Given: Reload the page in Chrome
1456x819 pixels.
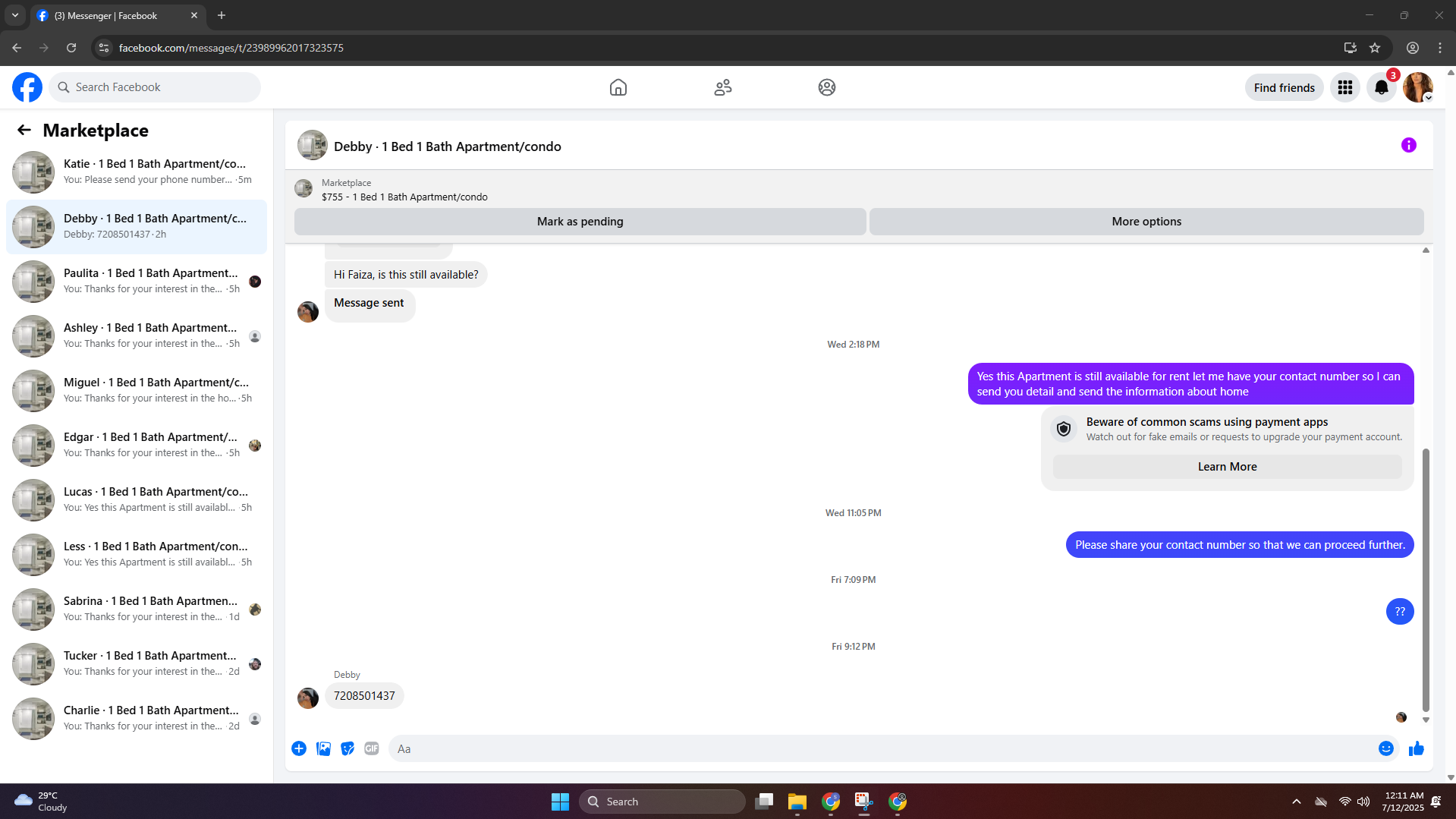Looking at the screenshot, I should [x=71, y=48].
